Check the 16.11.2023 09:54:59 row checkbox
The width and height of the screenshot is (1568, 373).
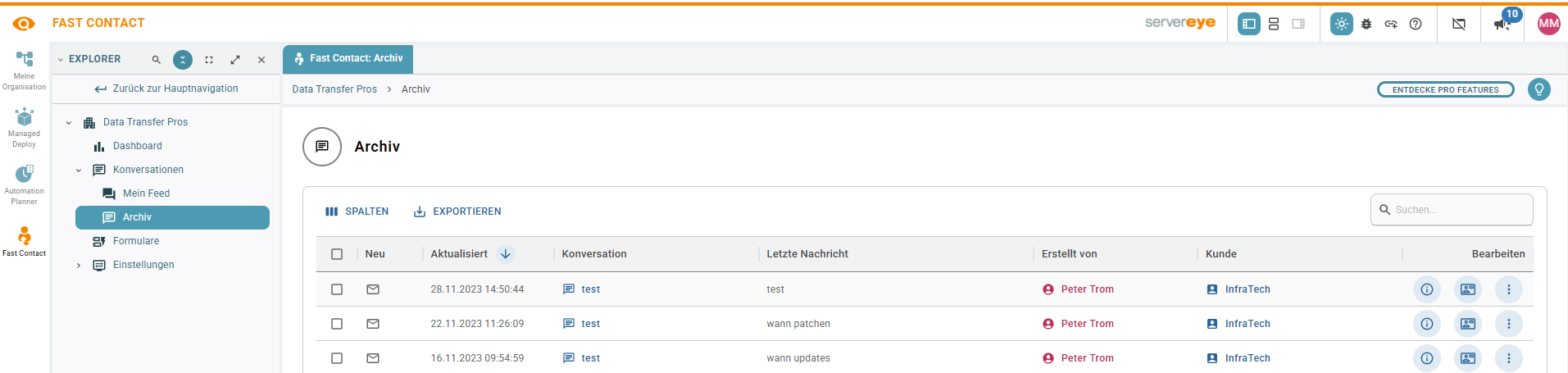point(337,358)
